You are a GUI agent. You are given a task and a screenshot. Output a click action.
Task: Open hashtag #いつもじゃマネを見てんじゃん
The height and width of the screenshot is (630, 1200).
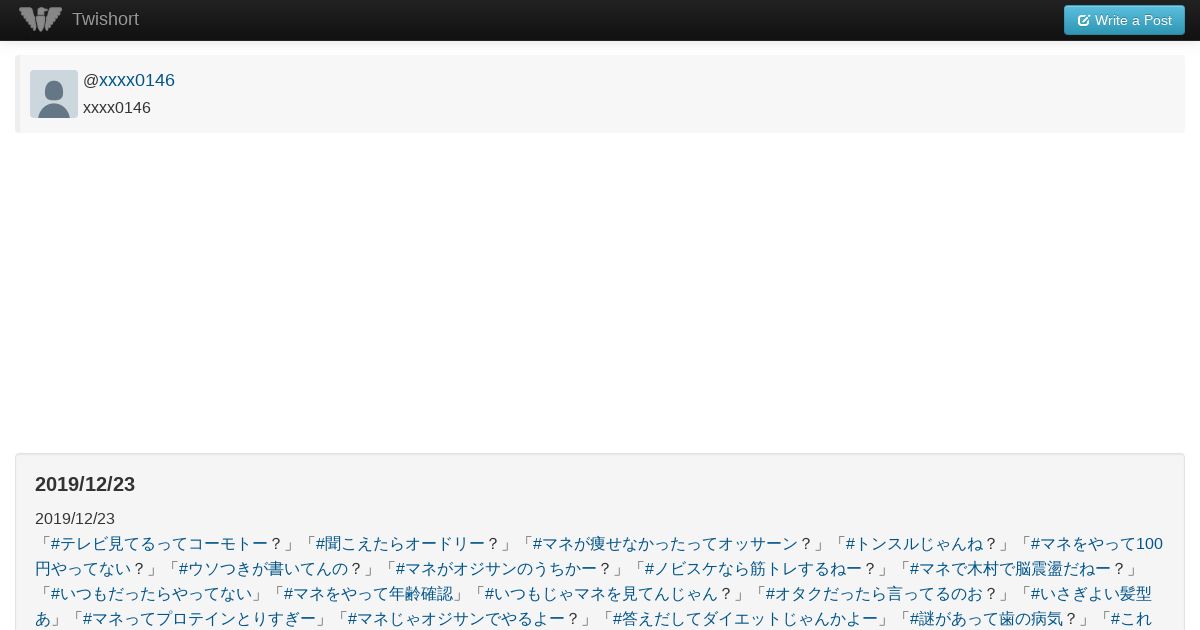coord(601,594)
